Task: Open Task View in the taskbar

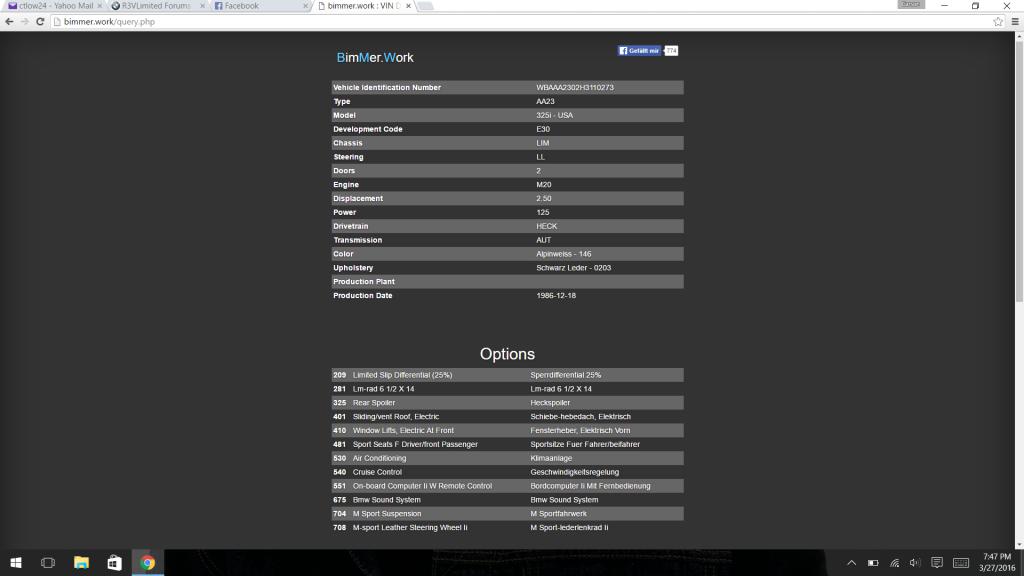Action: [48, 562]
